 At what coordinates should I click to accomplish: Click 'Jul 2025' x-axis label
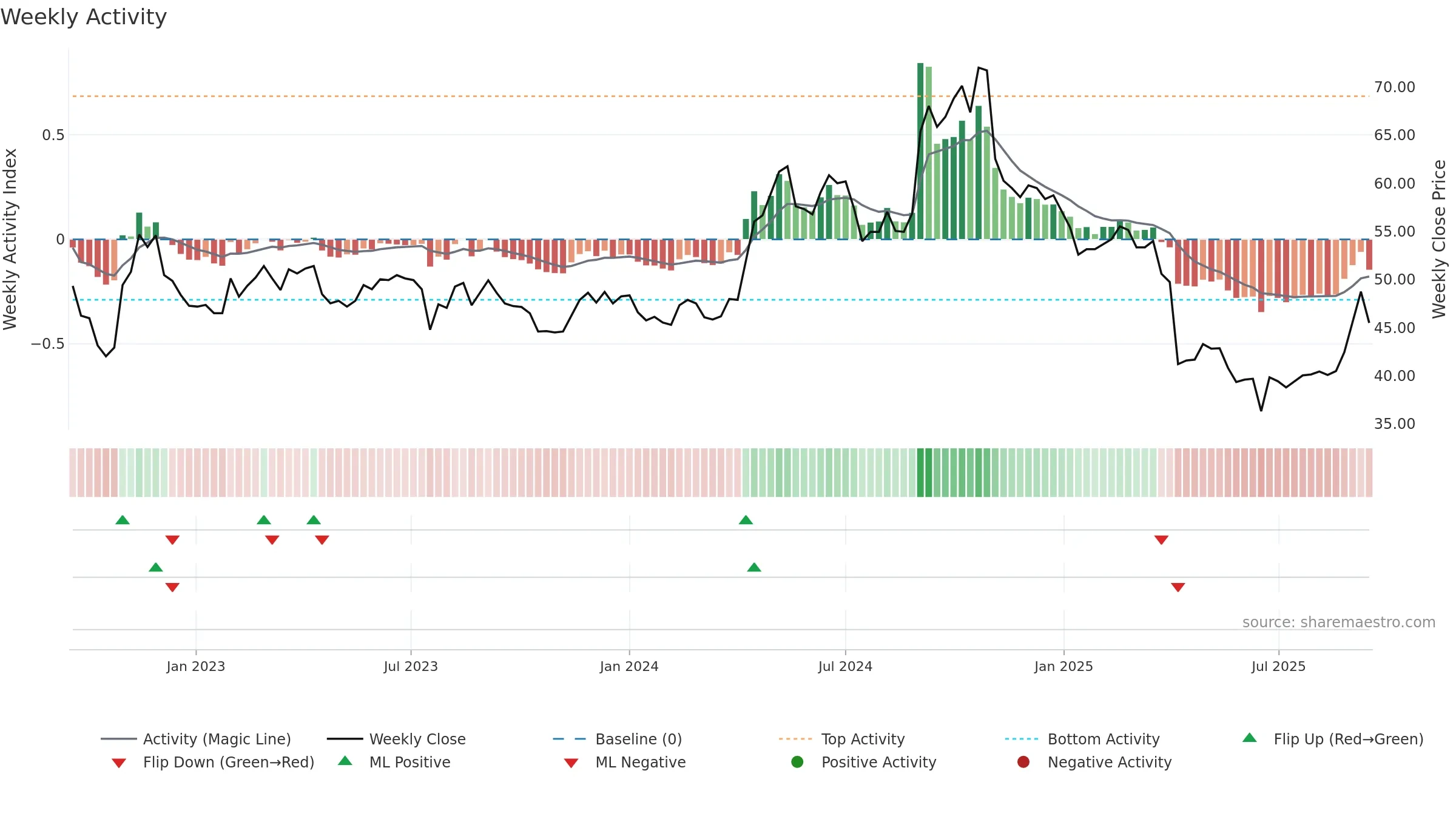(1278, 666)
